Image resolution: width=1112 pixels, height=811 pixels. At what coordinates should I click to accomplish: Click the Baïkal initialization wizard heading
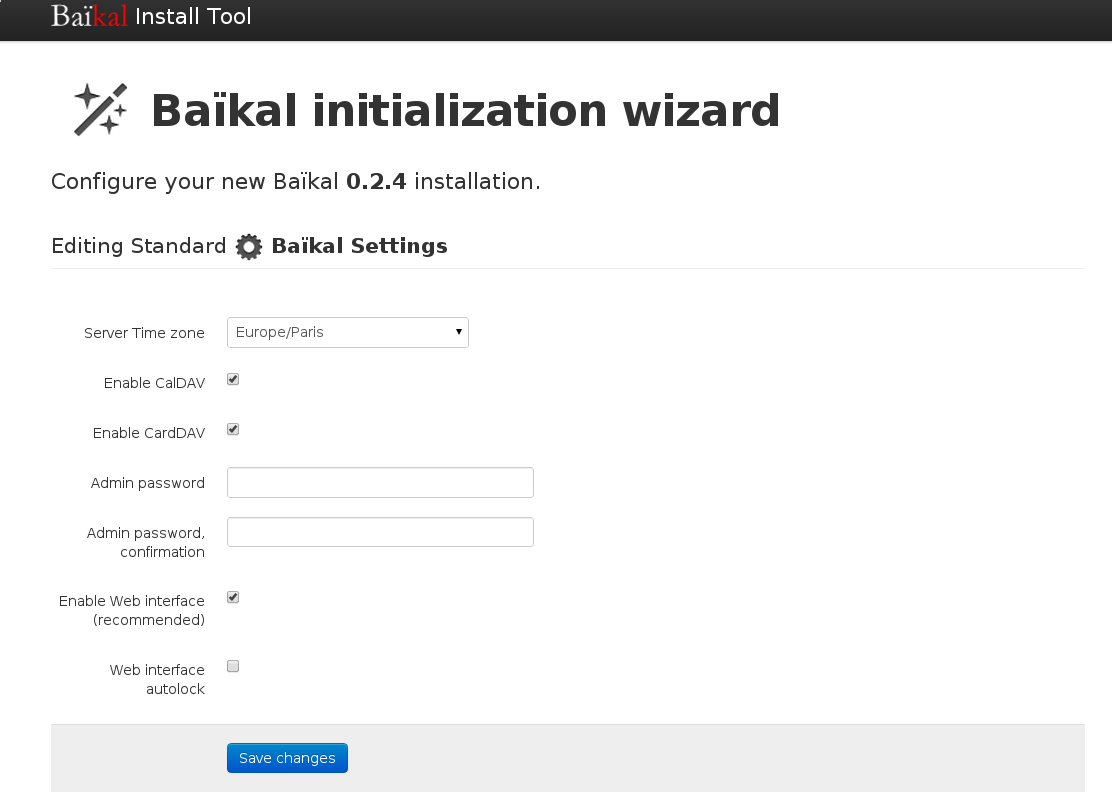pyautogui.click(x=465, y=111)
